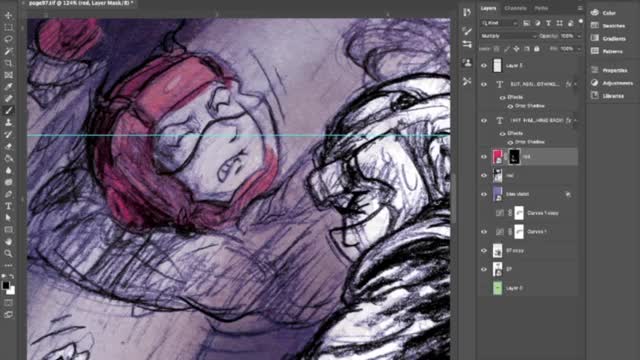Toggle visibility of blue violet layer
Image resolution: width=640 pixels, height=360 pixels.
(484, 194)
